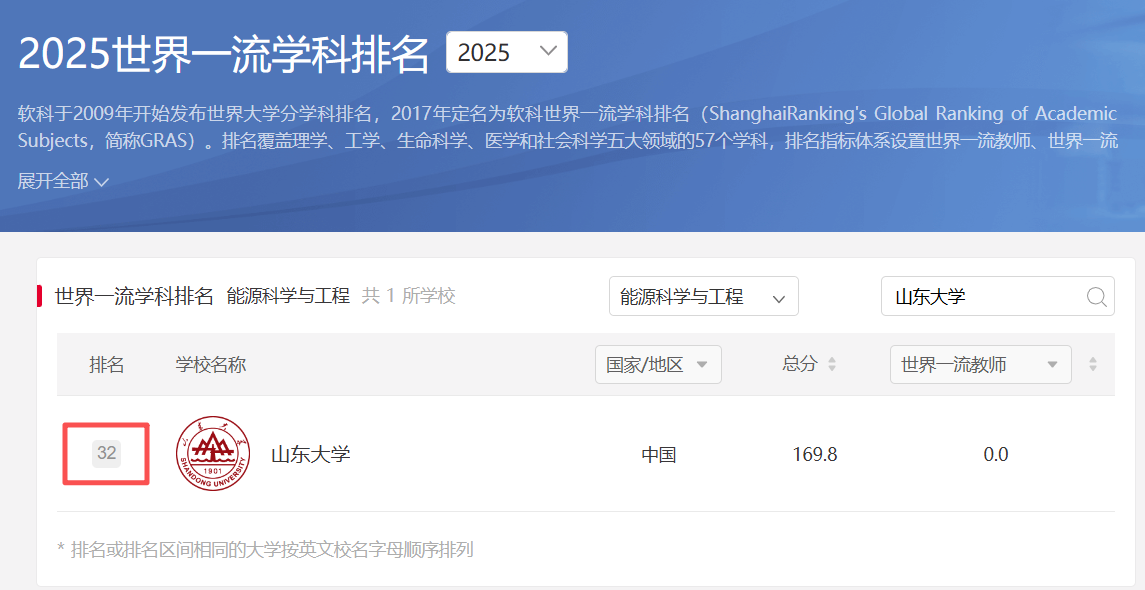Open the 国家/地区 filter dropdown

657,365
